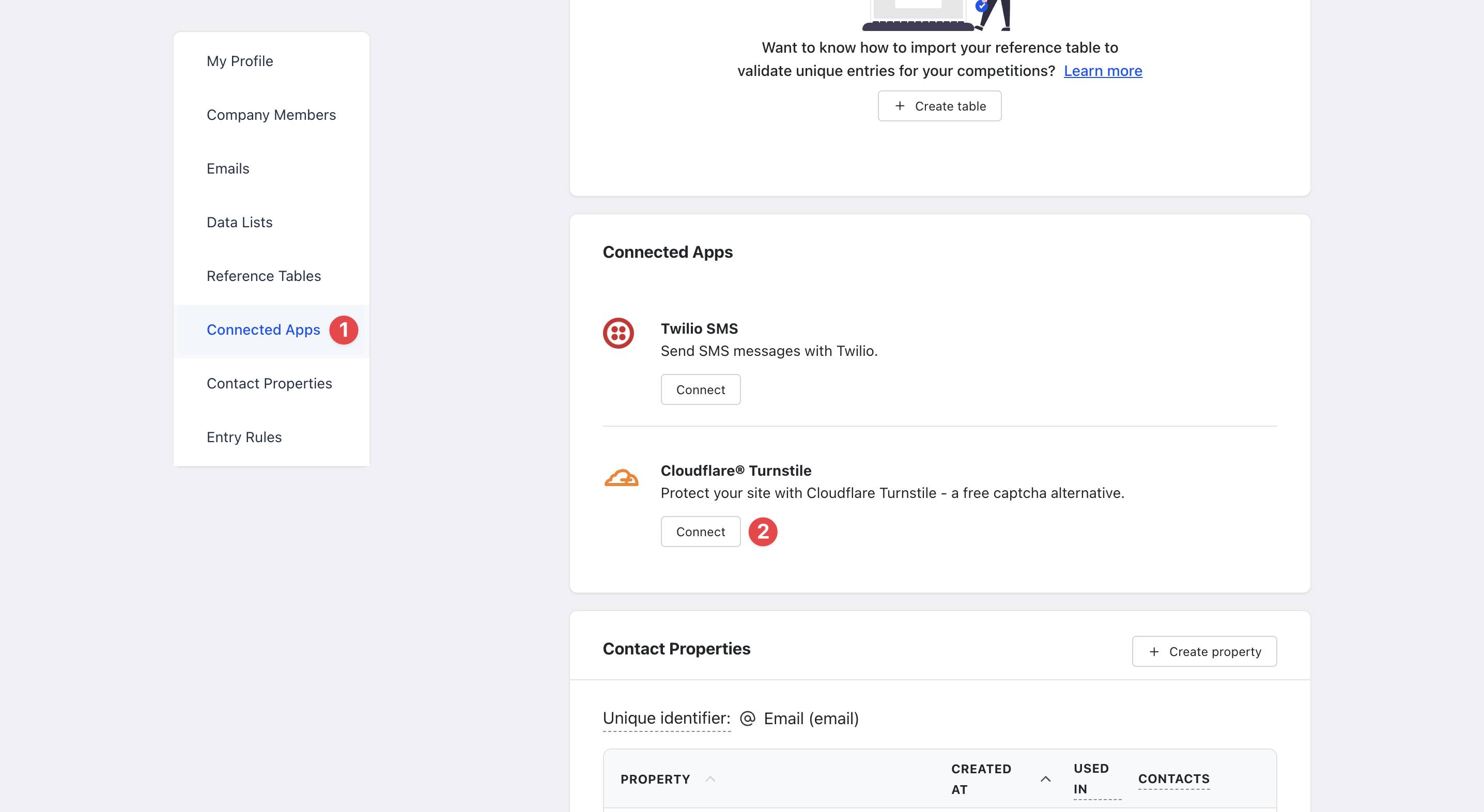The height and width of the screenshot is (812, 1484).
Task: Click the Cloudflare Turnstile cloud icon
Action: pos(621,477)
